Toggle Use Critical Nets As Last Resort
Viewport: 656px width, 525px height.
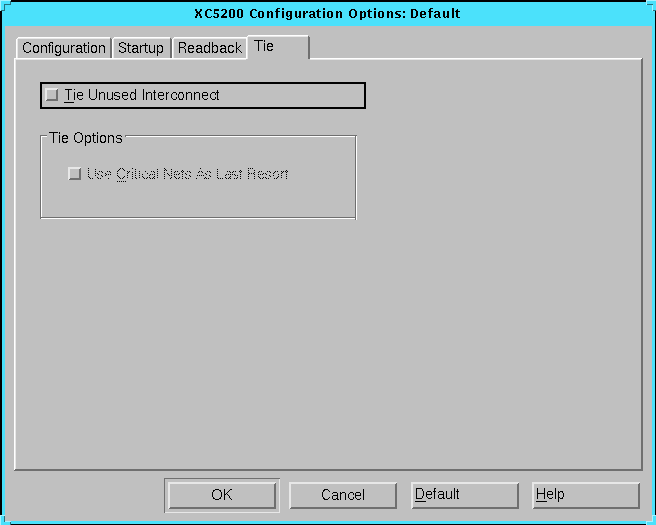coord(74,173)
